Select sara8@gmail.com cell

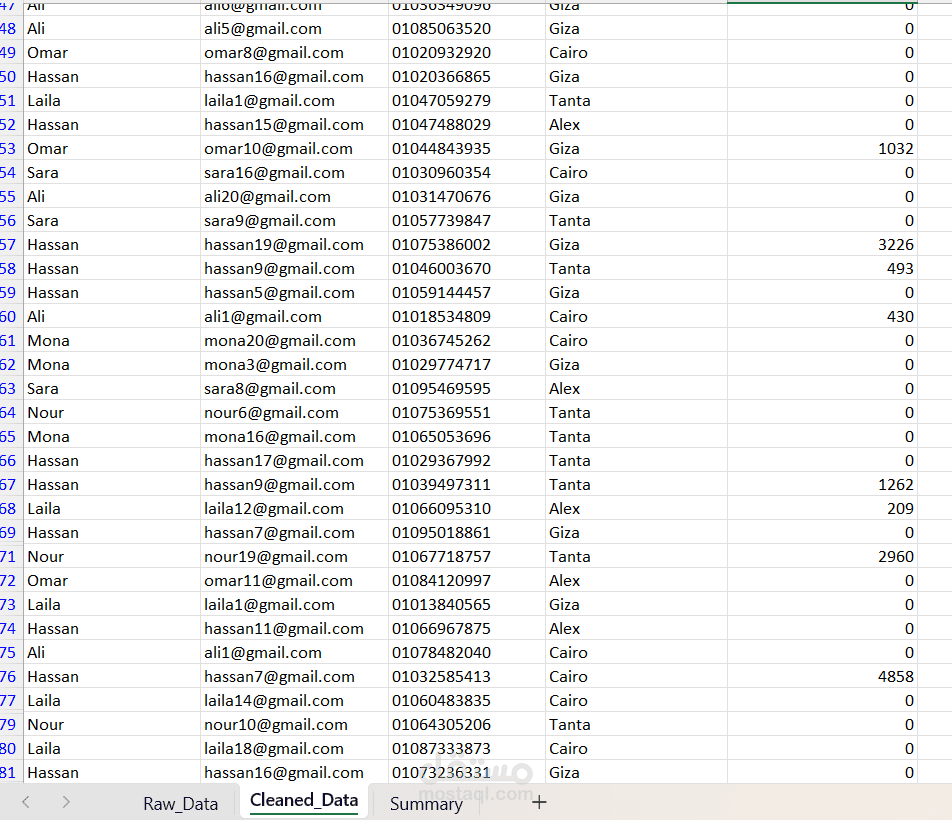tap(294, 388)
